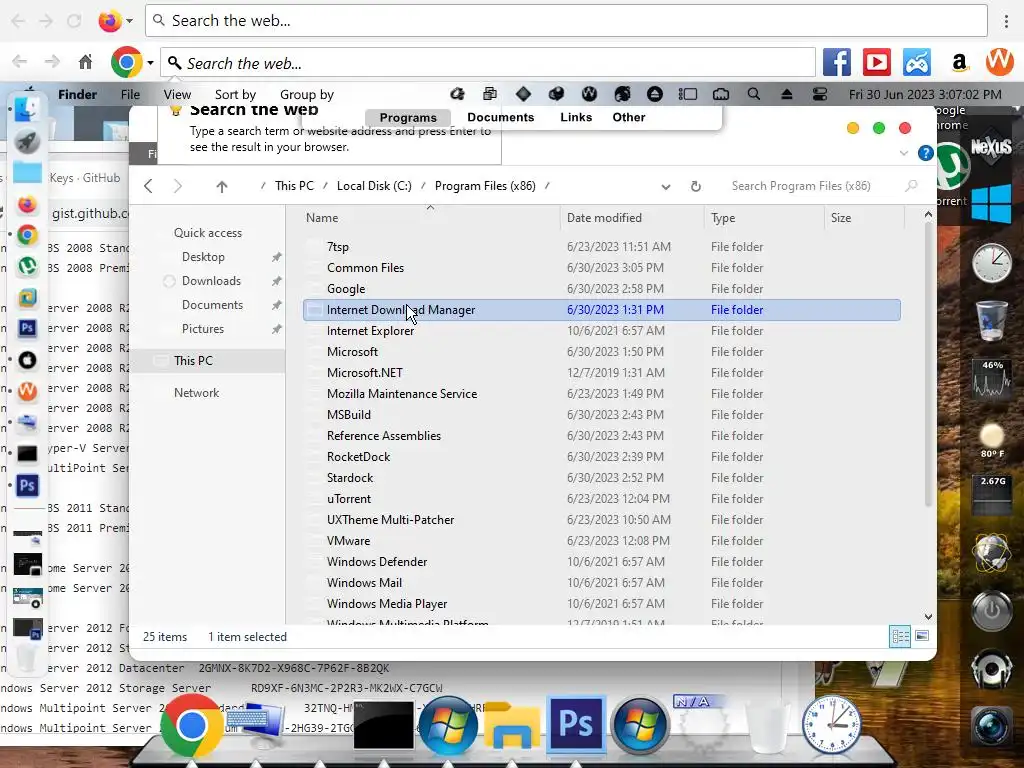Click the Amazon shortcut icon

[959, 63]
